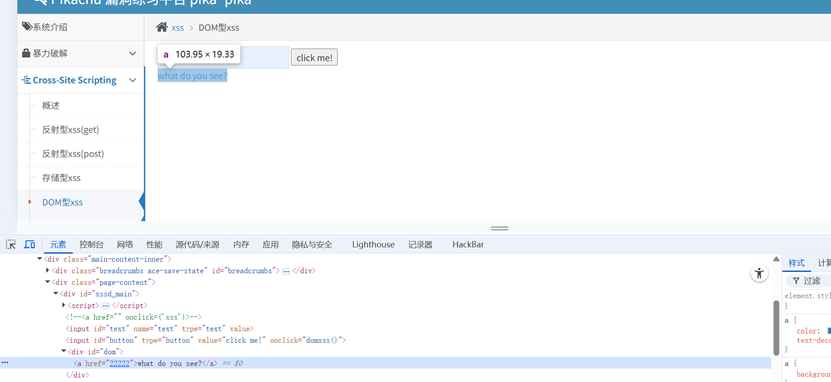Image resolution: width=831 pixels, height=382 pixels.
Task: Click the DOM型xss breadcrumb text
Action: click(x=218, y=28)
